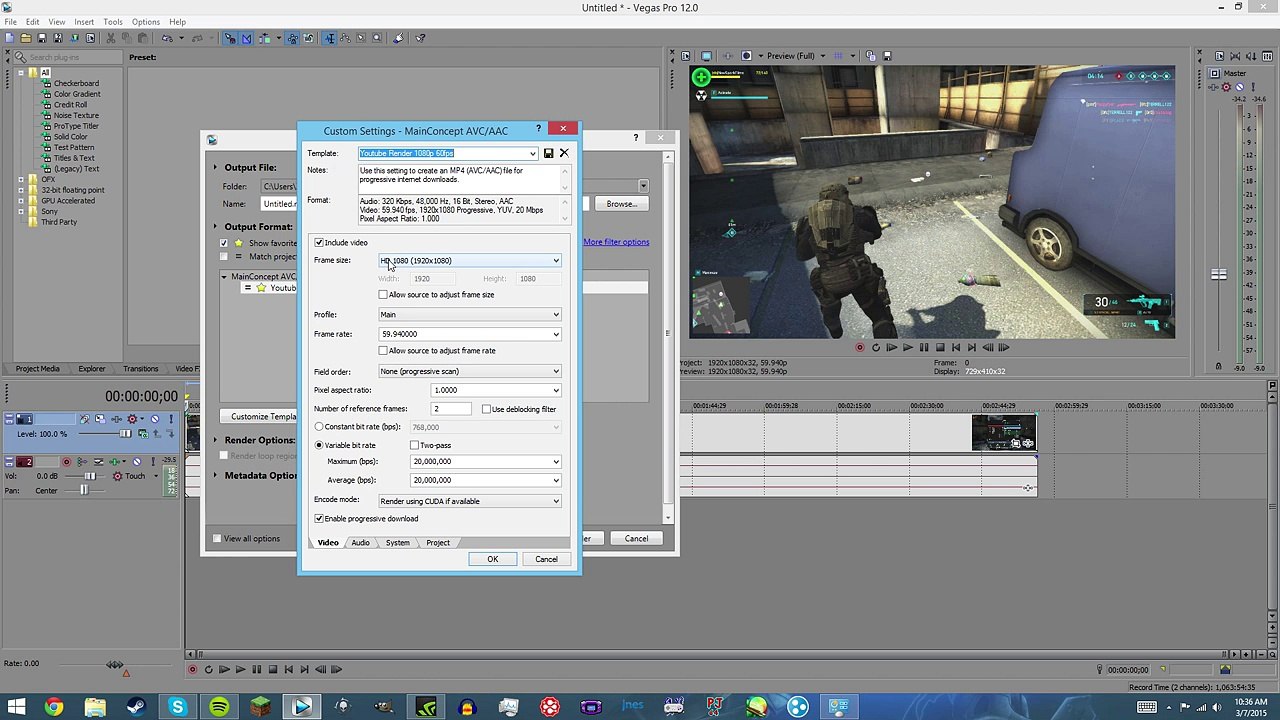The height and width of the screenshot is (720, 1280).
Task: Open the Maximum bps dropdown
Action: [x=556, y=462]
